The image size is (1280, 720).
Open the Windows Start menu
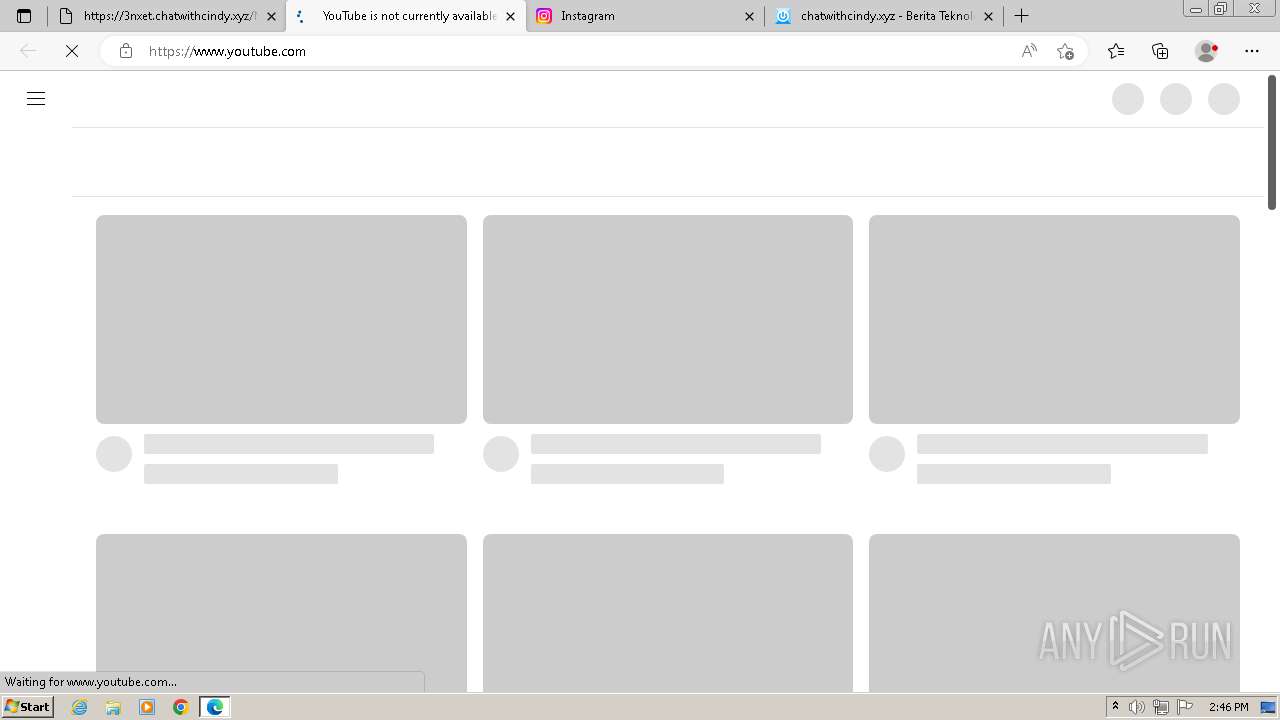(x=27, y=707)
